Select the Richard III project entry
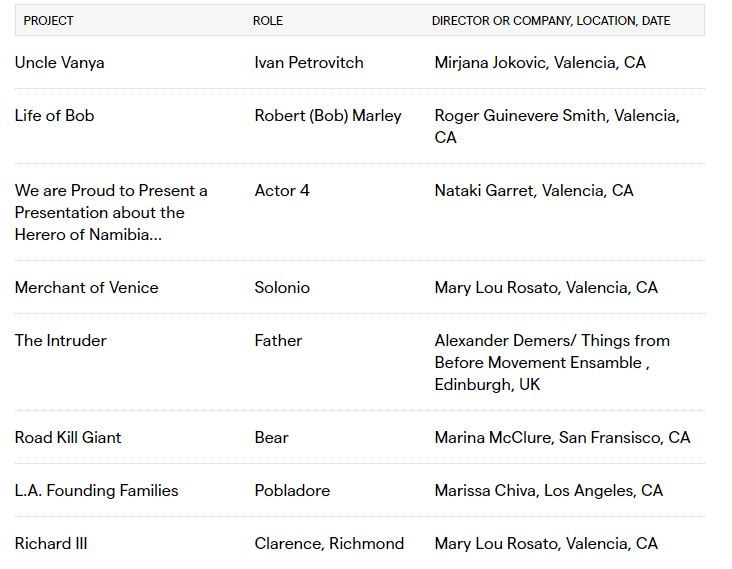Viewport: 732px width, 569px height. click(51, 543)
